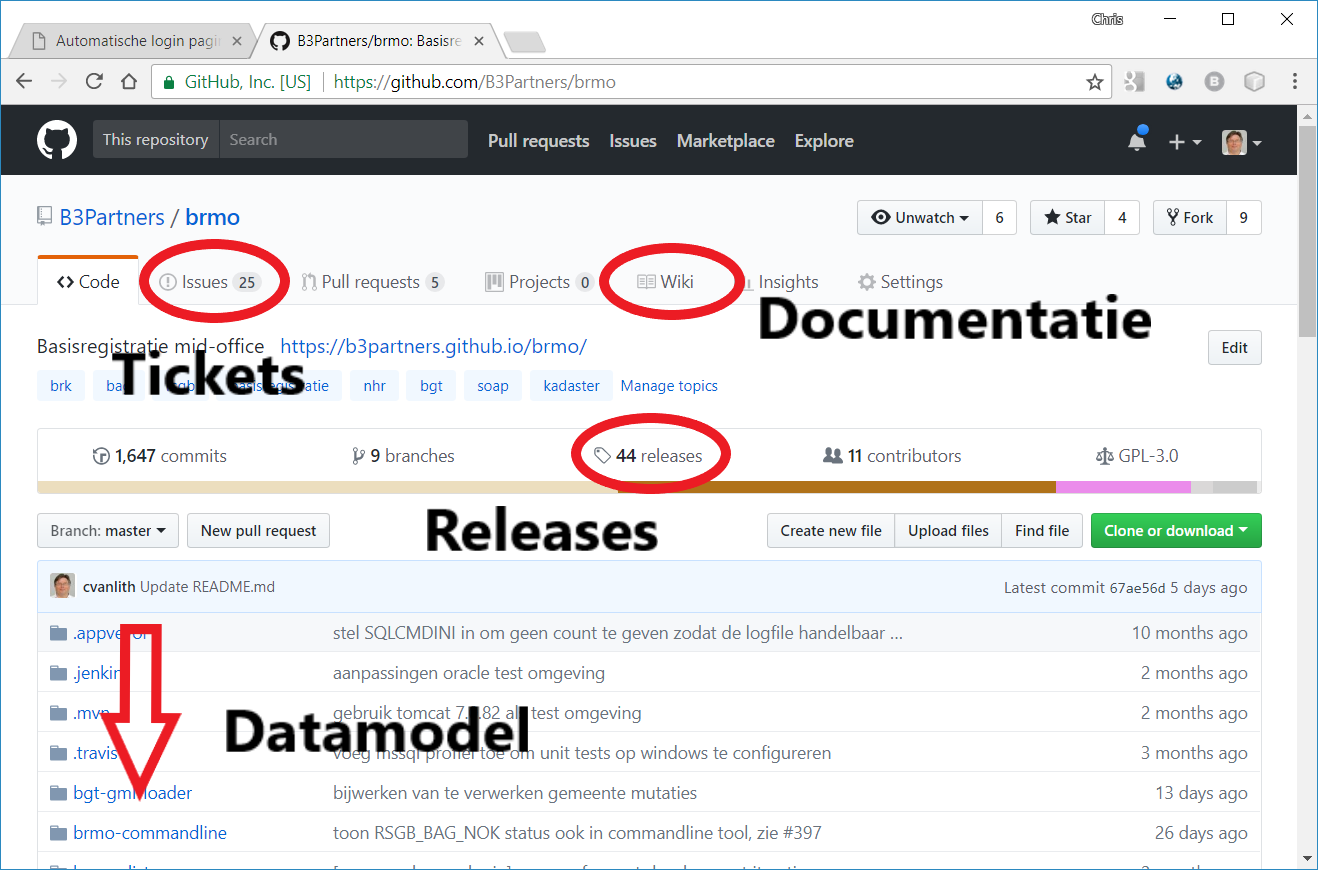This screenshot has height=870, width=1318.
Task: Click the kadaster topic tag
Action: [x=571, y=386]
